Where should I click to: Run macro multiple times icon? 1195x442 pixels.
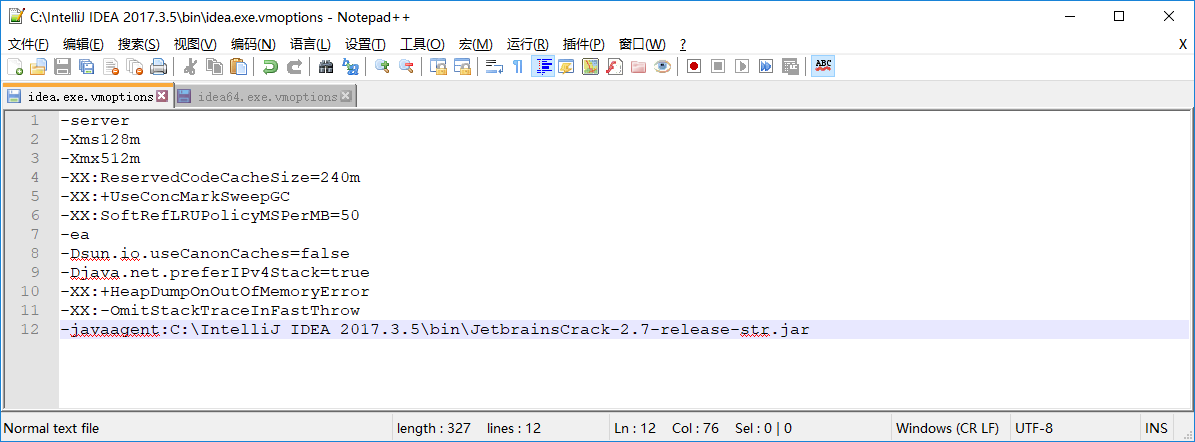tap(766, 67)
